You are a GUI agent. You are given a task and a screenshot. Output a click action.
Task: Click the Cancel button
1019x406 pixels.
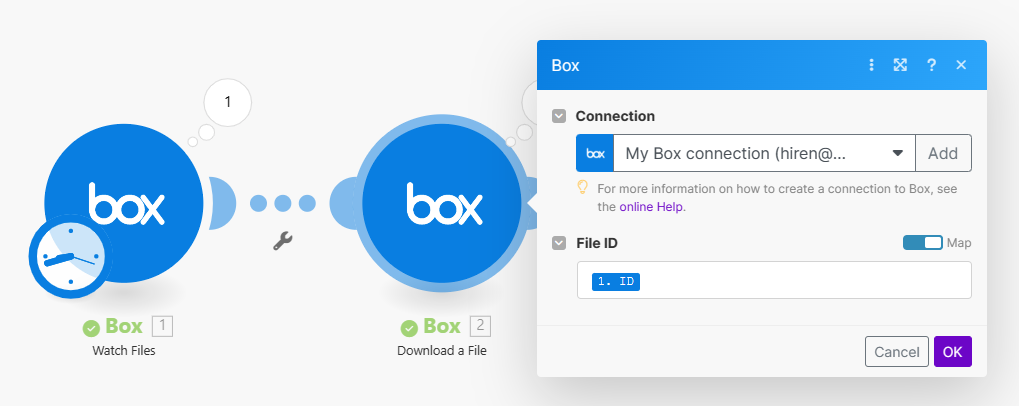point(896,351)
